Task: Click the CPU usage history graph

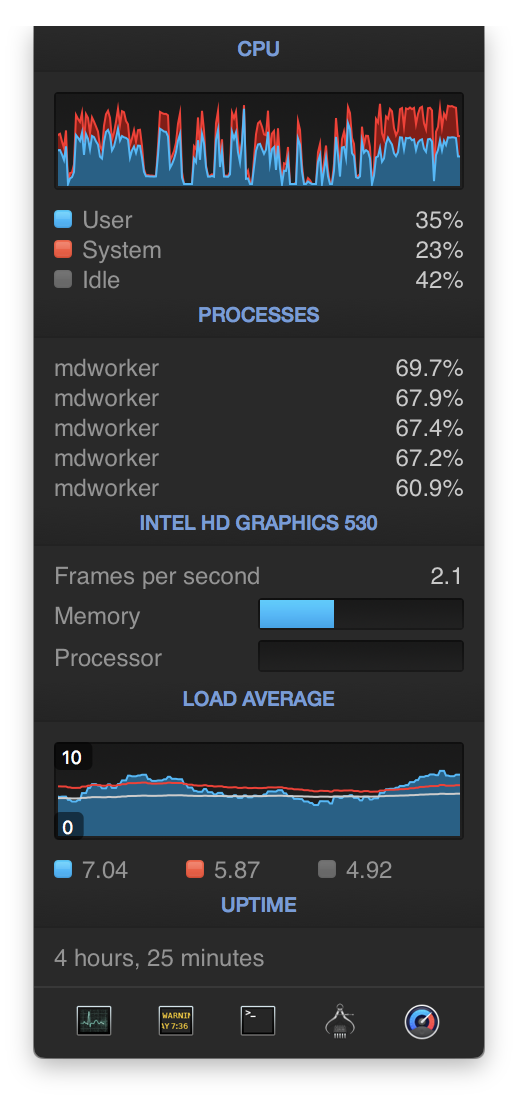Action: (259, 140)
